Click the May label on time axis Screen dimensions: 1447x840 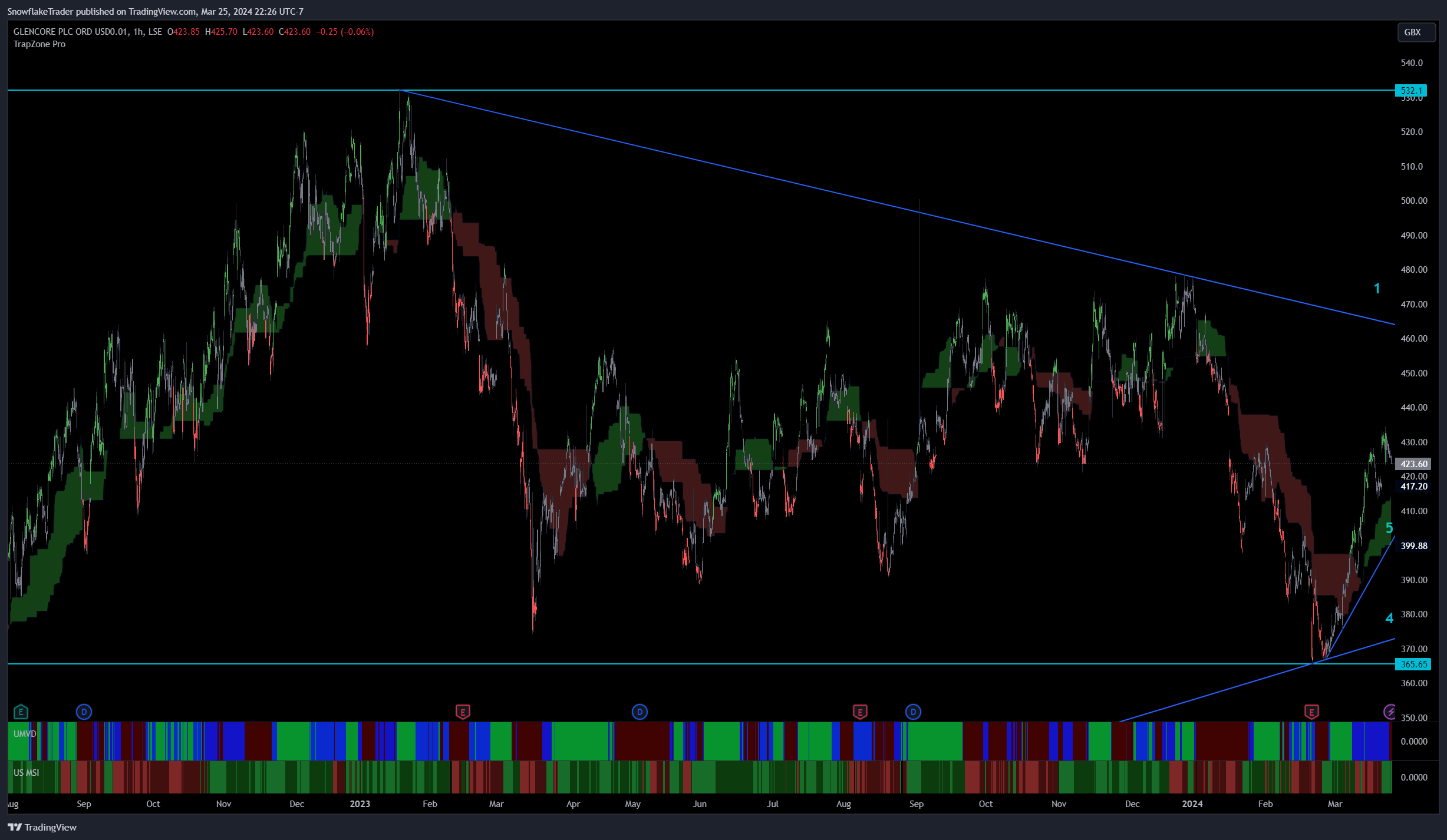632,803
